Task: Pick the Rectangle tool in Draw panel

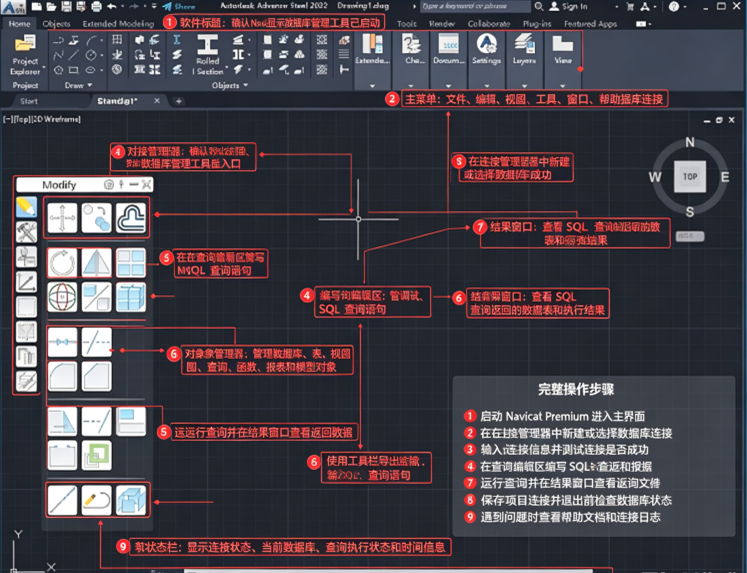Action: click(x=73, y=70)
